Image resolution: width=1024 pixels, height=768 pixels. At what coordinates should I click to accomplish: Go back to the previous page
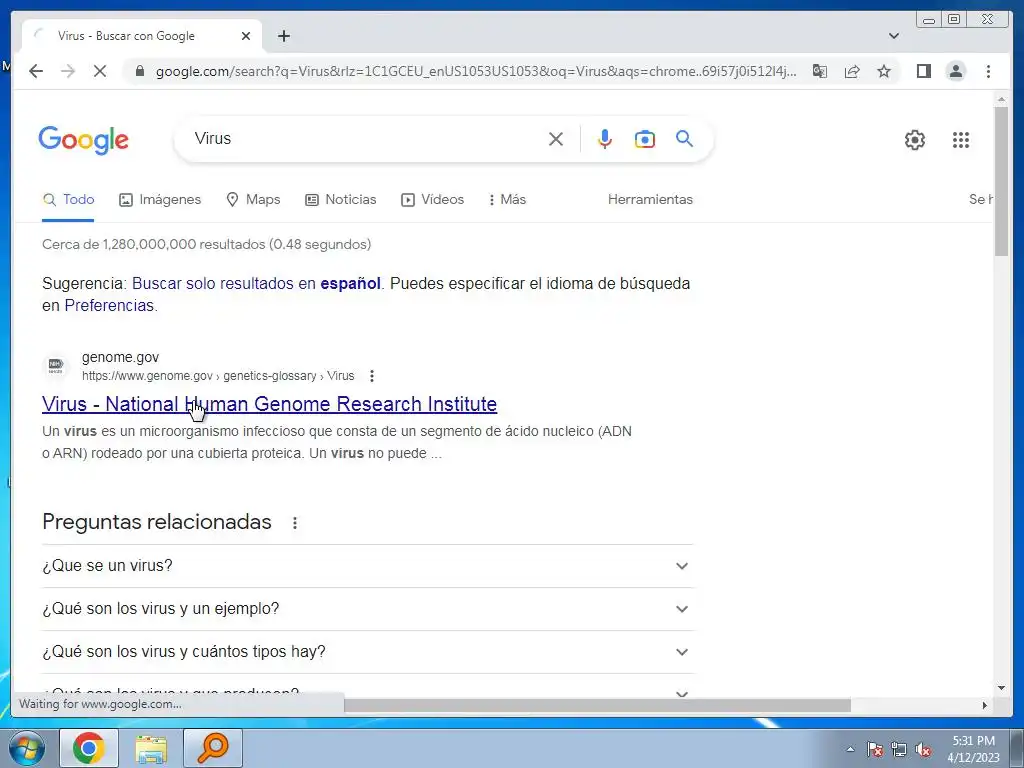tap(36, 71)
